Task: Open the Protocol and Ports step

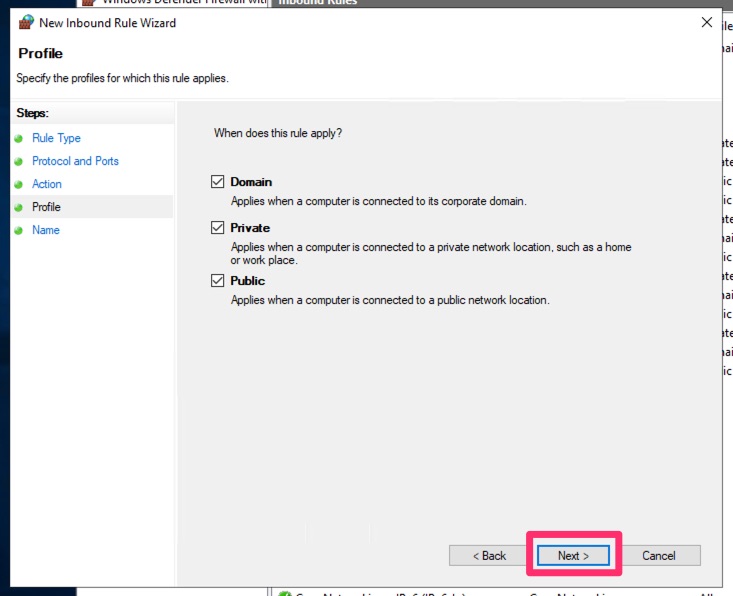Action: (75, 161)
